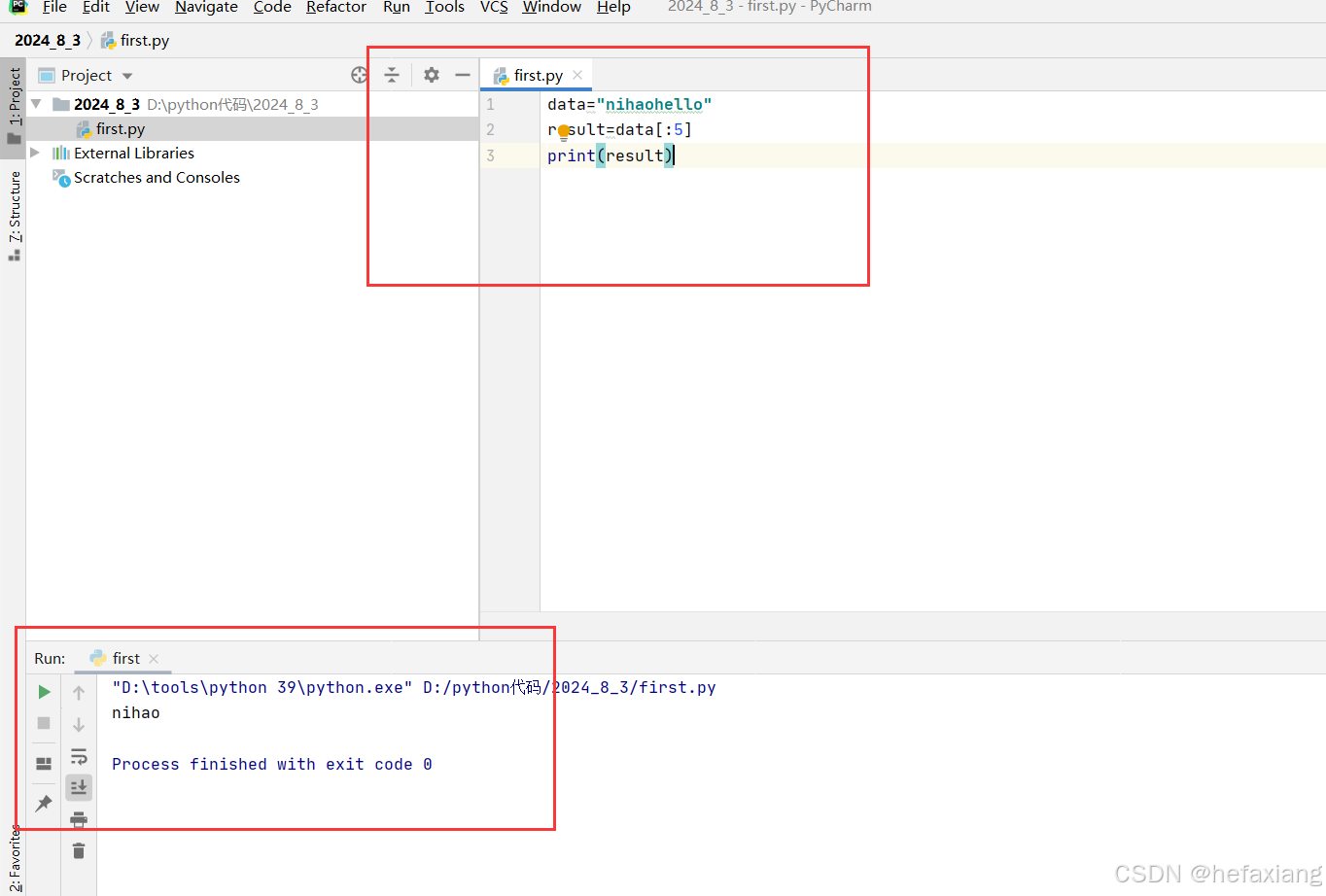This screenshot has width=1326, height=896.
Task: Close the first.py editor tab
Action: click(x=577, y=75)
